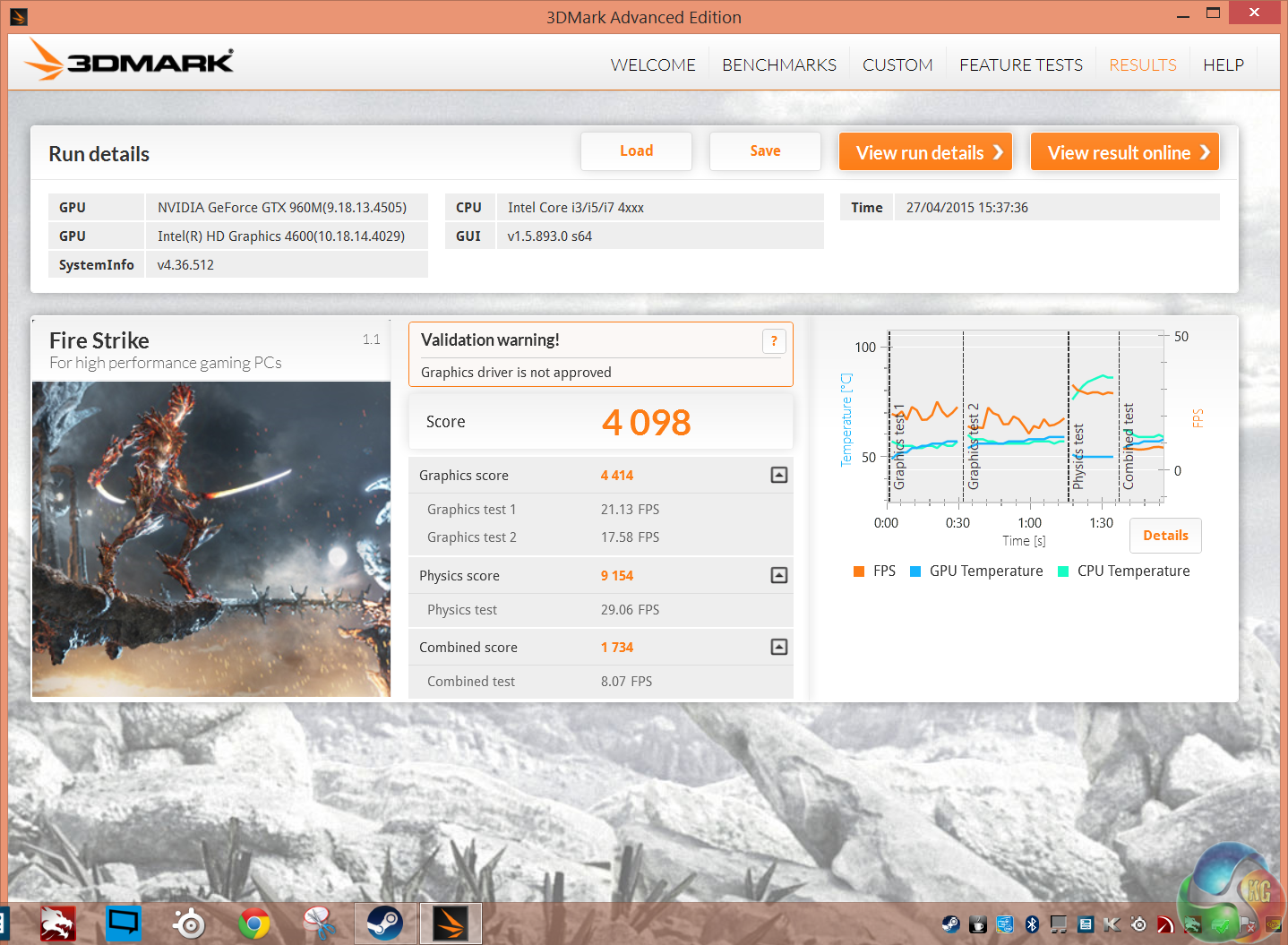Screen dimensions: 1288x945
Task: Click the run time 27/04/2015 15:37:36
Action: coord(967,207)
